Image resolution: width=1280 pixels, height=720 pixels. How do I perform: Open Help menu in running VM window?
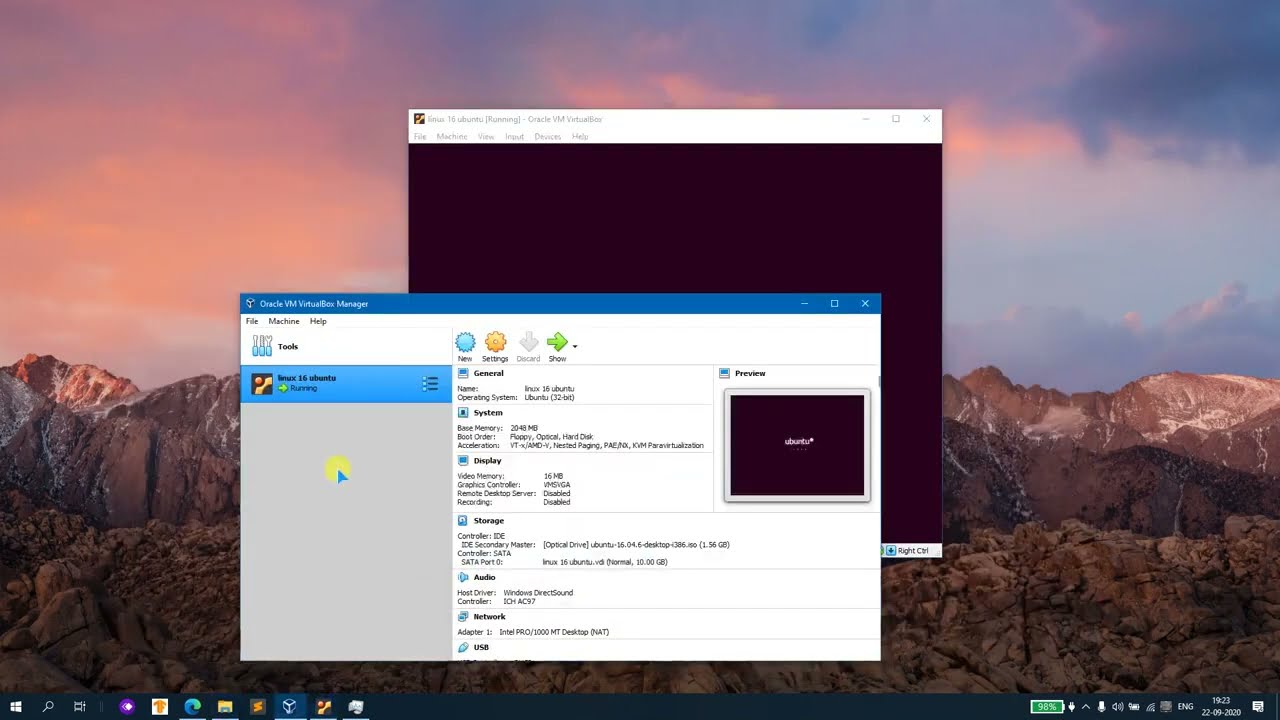point(580,136)
